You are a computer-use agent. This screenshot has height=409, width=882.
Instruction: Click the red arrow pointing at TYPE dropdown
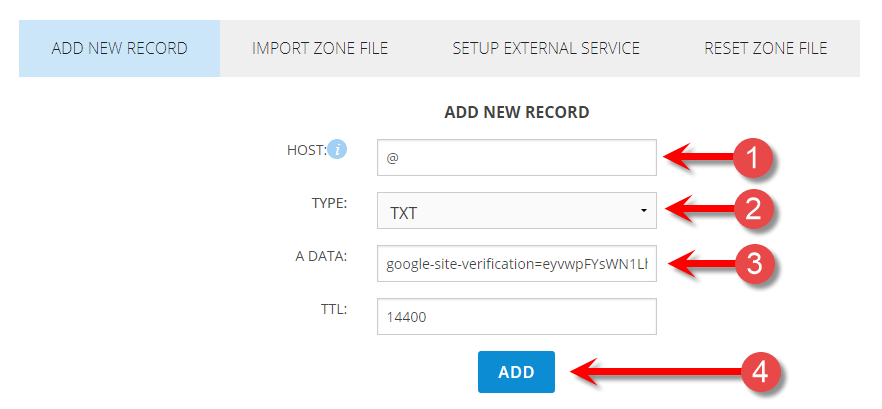(x=699, y=210)
